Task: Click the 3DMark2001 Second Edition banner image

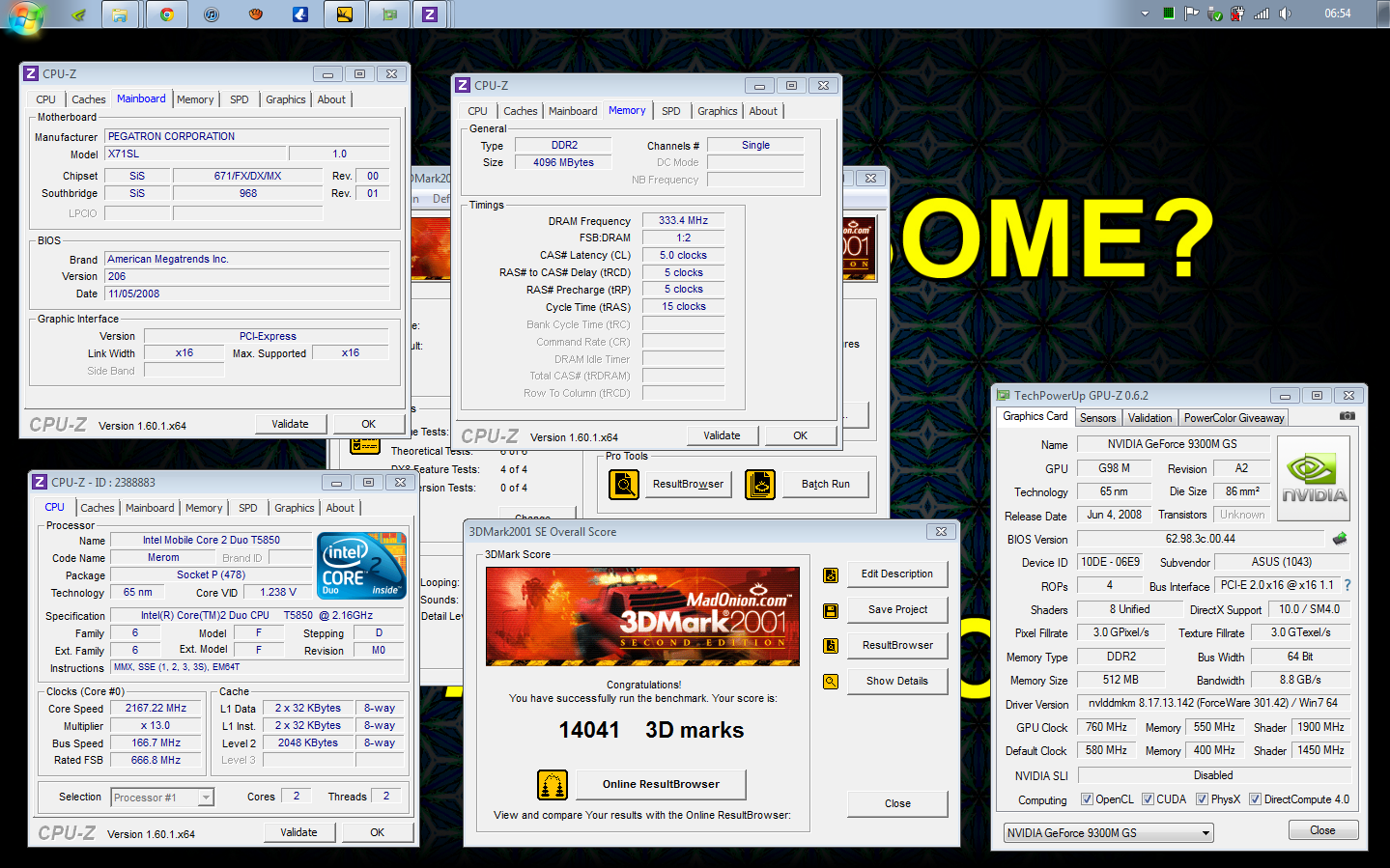Action: 642,616
